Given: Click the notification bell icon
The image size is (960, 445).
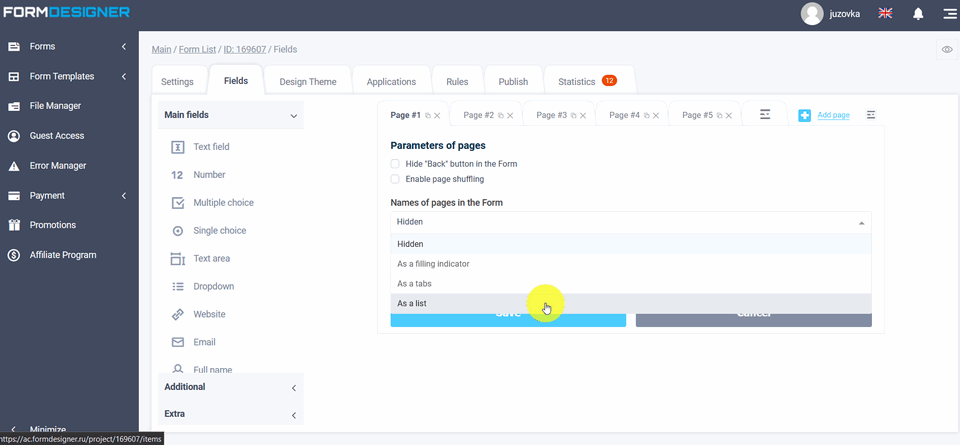Looking at the screenshot, I should click(918, 13).
